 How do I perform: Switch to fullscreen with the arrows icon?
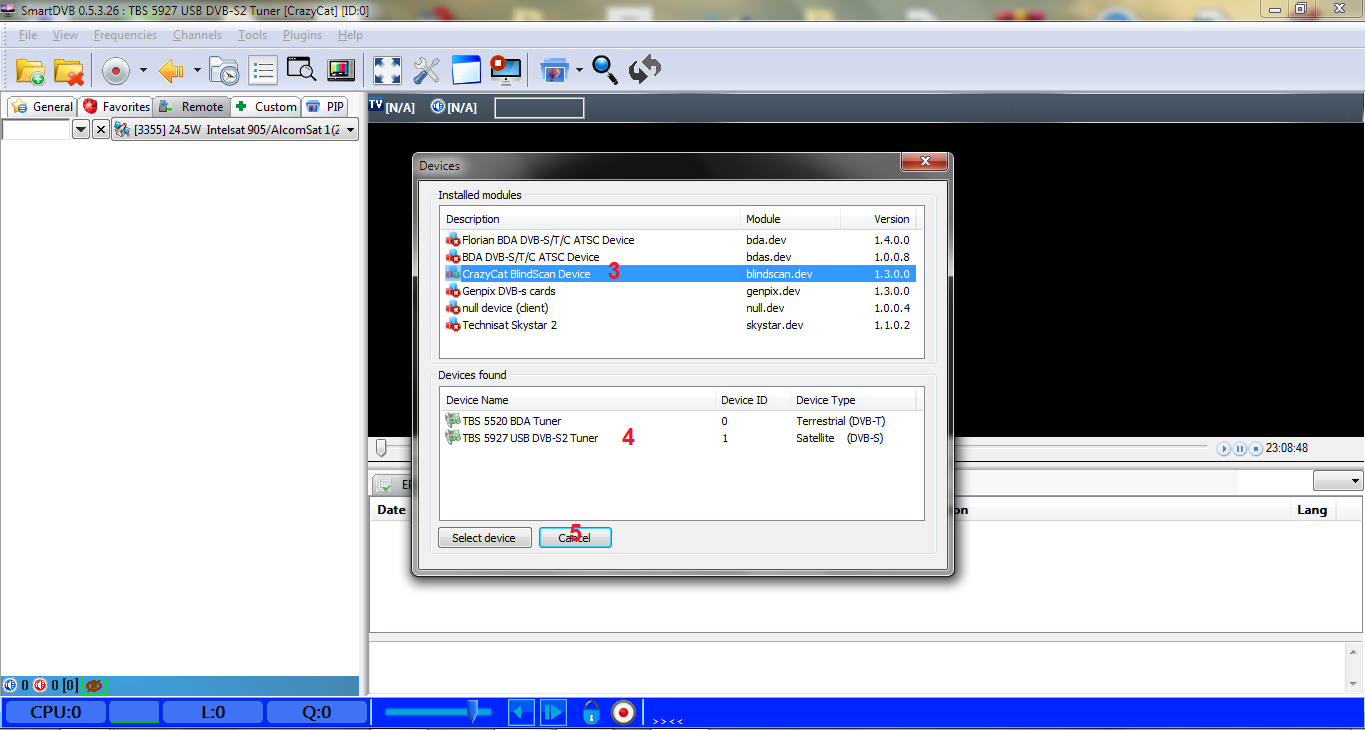[387, 70]
